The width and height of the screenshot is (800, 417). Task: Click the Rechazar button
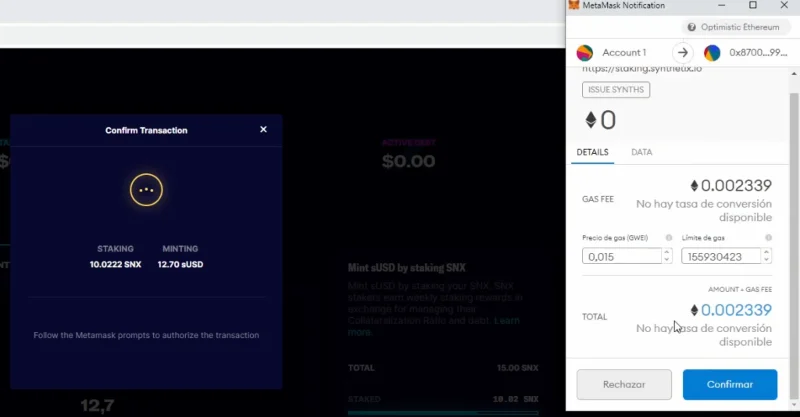(624, 384)
